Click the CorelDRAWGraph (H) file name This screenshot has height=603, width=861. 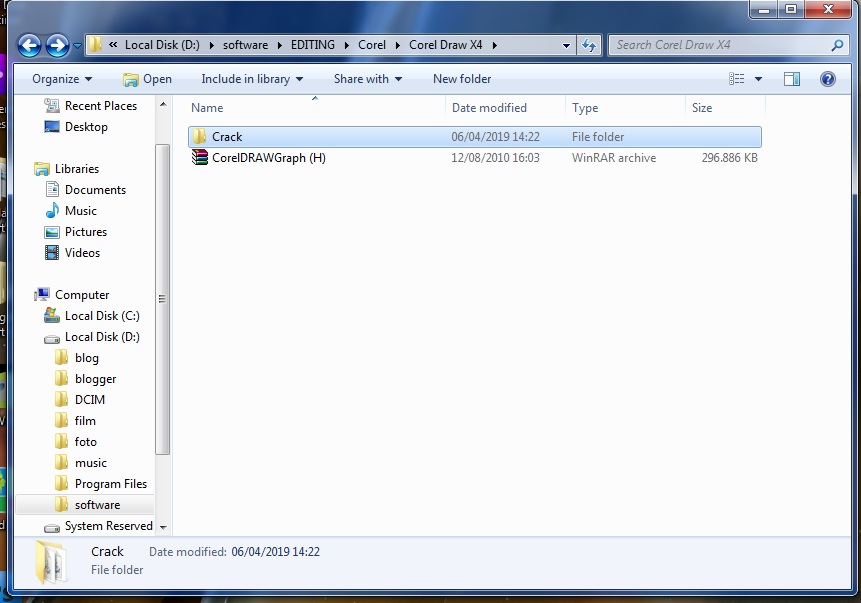click(x=269, y=158)
